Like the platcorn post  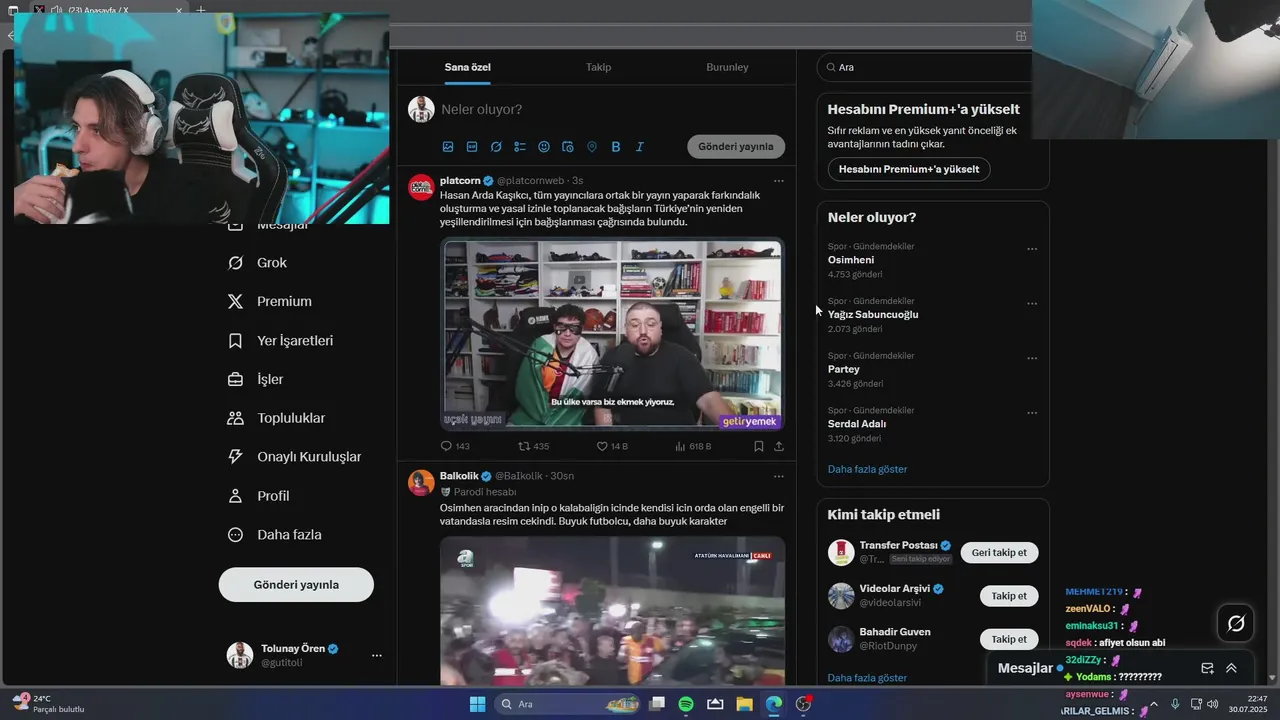pos(612,446)
